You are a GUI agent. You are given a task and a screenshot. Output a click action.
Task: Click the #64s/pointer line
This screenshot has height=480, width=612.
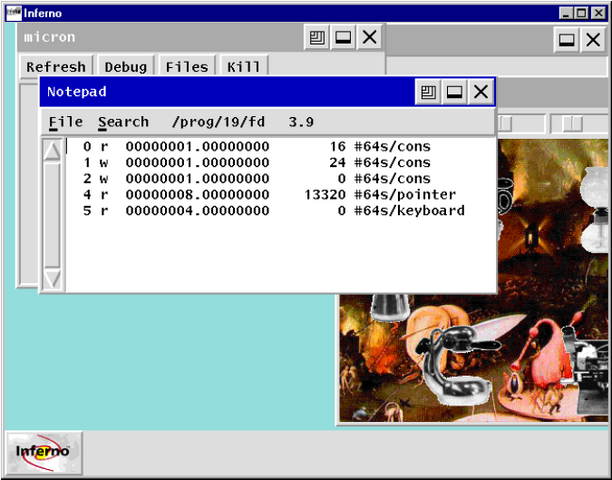point(269,195)
